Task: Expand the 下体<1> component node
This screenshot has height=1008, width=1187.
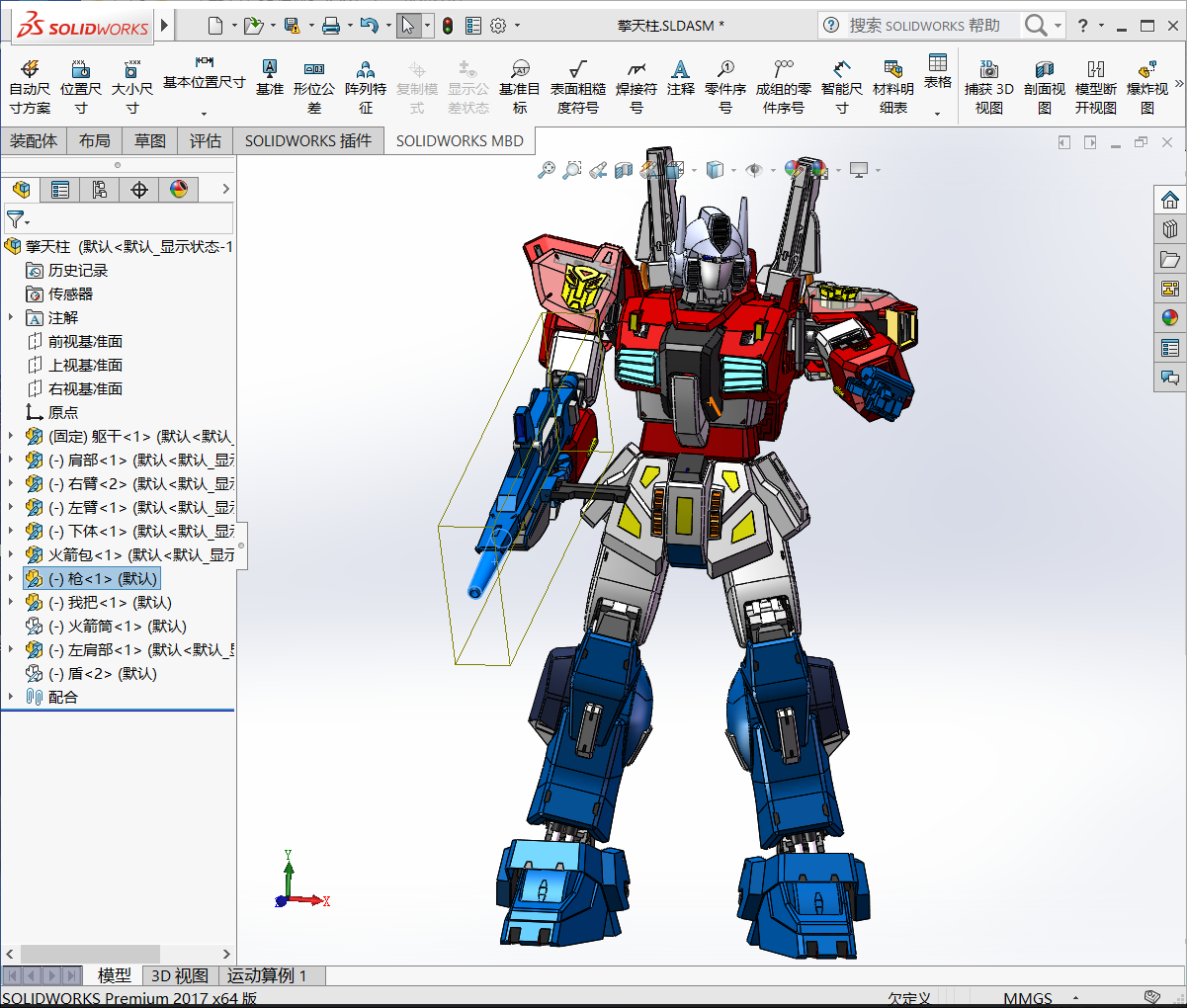Action: point(11,531)
